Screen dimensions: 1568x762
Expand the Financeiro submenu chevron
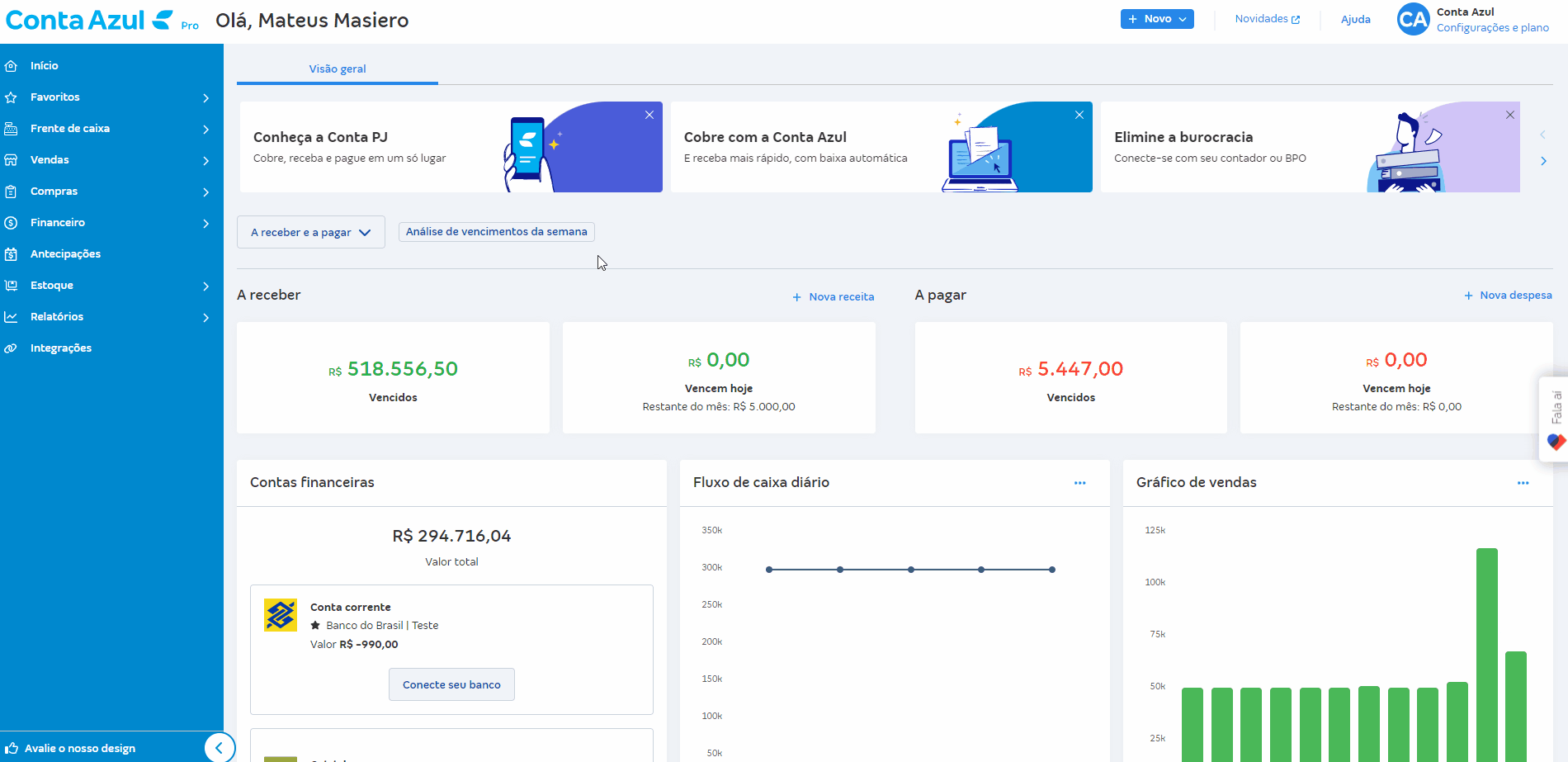tap(205, 224)
